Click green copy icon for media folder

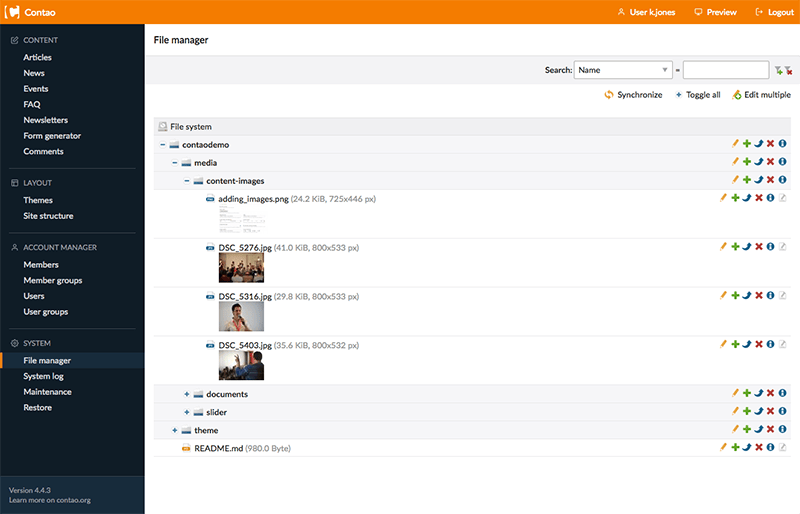tap(747, 162)
